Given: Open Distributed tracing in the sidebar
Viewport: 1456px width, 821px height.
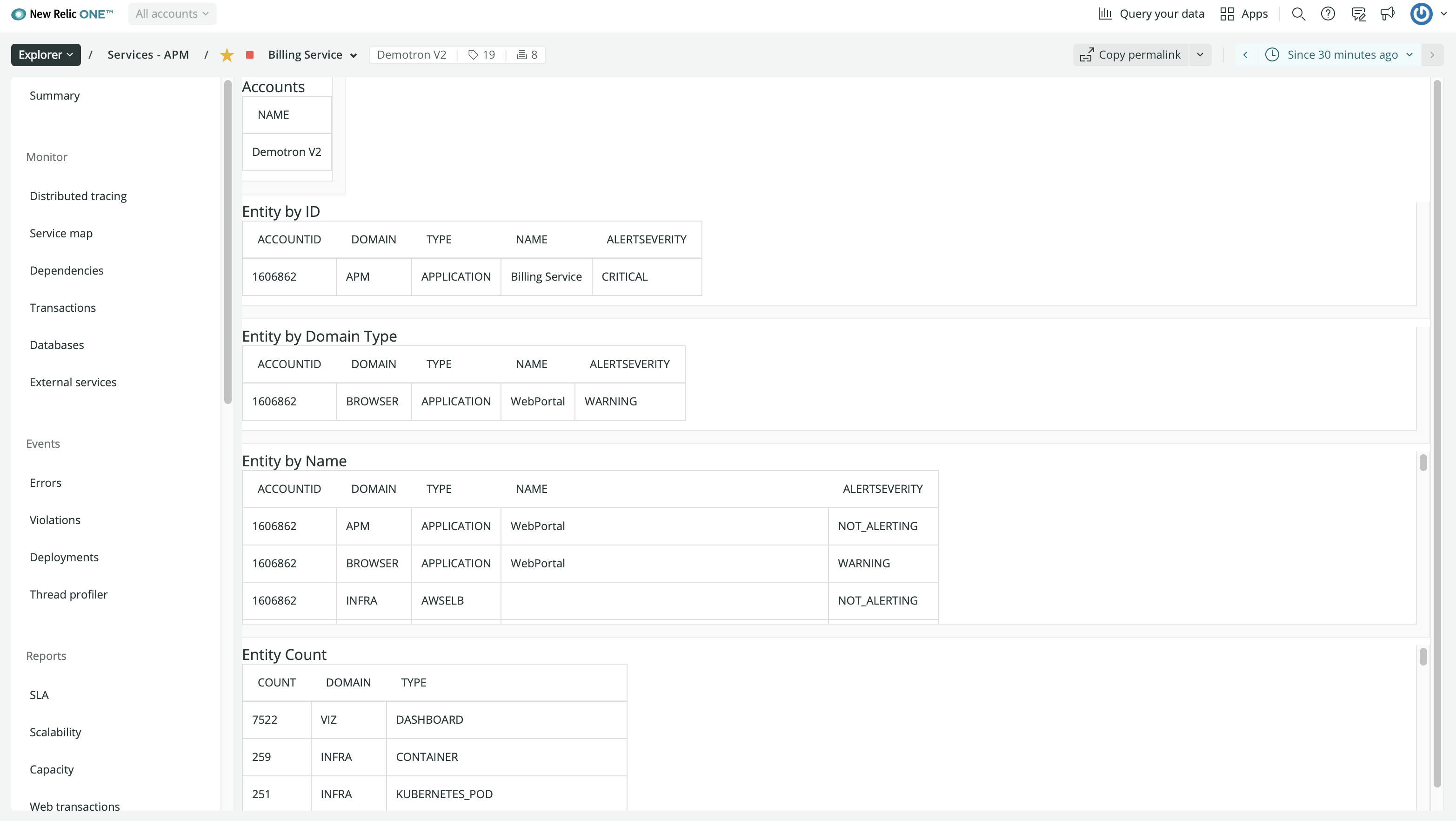Looking at the screenshot, I should (x=78, y=195).
